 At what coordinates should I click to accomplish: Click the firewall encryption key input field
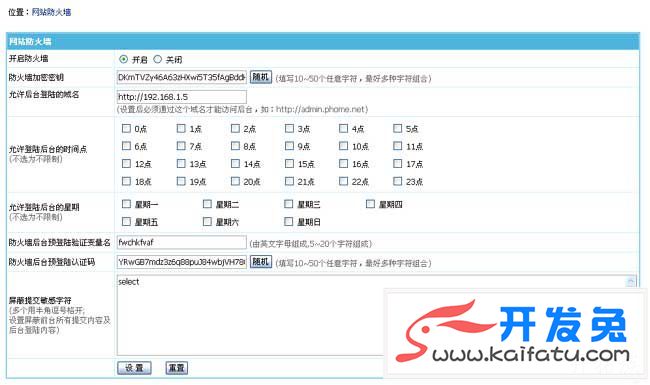point(182,77)
